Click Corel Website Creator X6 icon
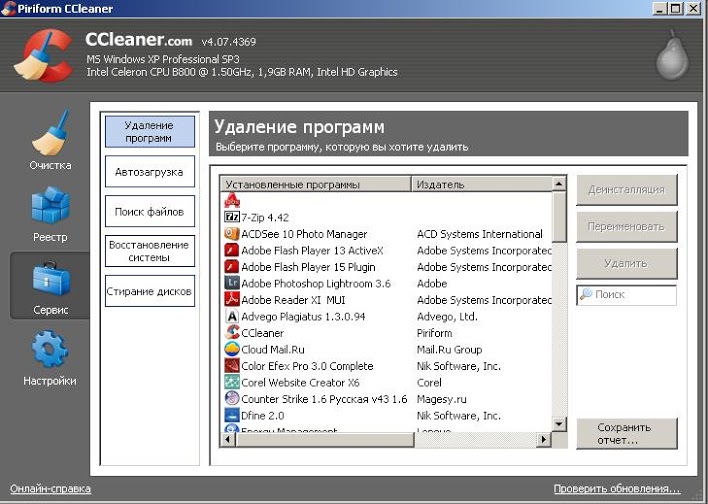The height and width of the screenshot is (504, 708). [232, 382]
